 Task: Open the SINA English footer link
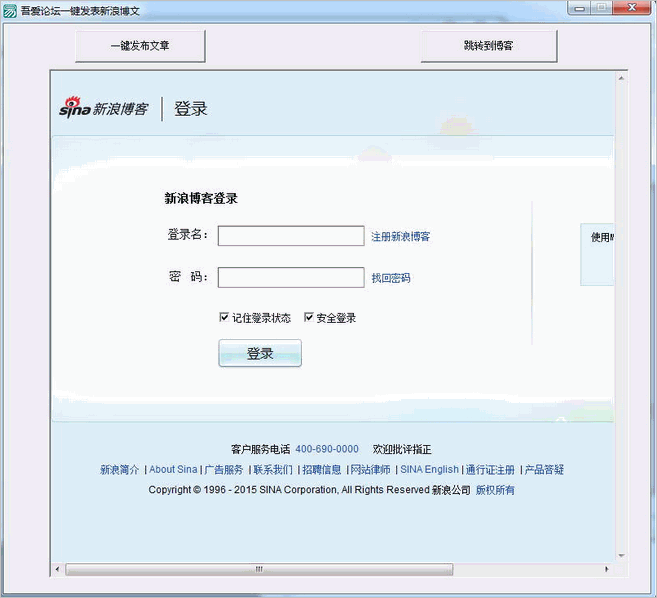pos(429,469)
